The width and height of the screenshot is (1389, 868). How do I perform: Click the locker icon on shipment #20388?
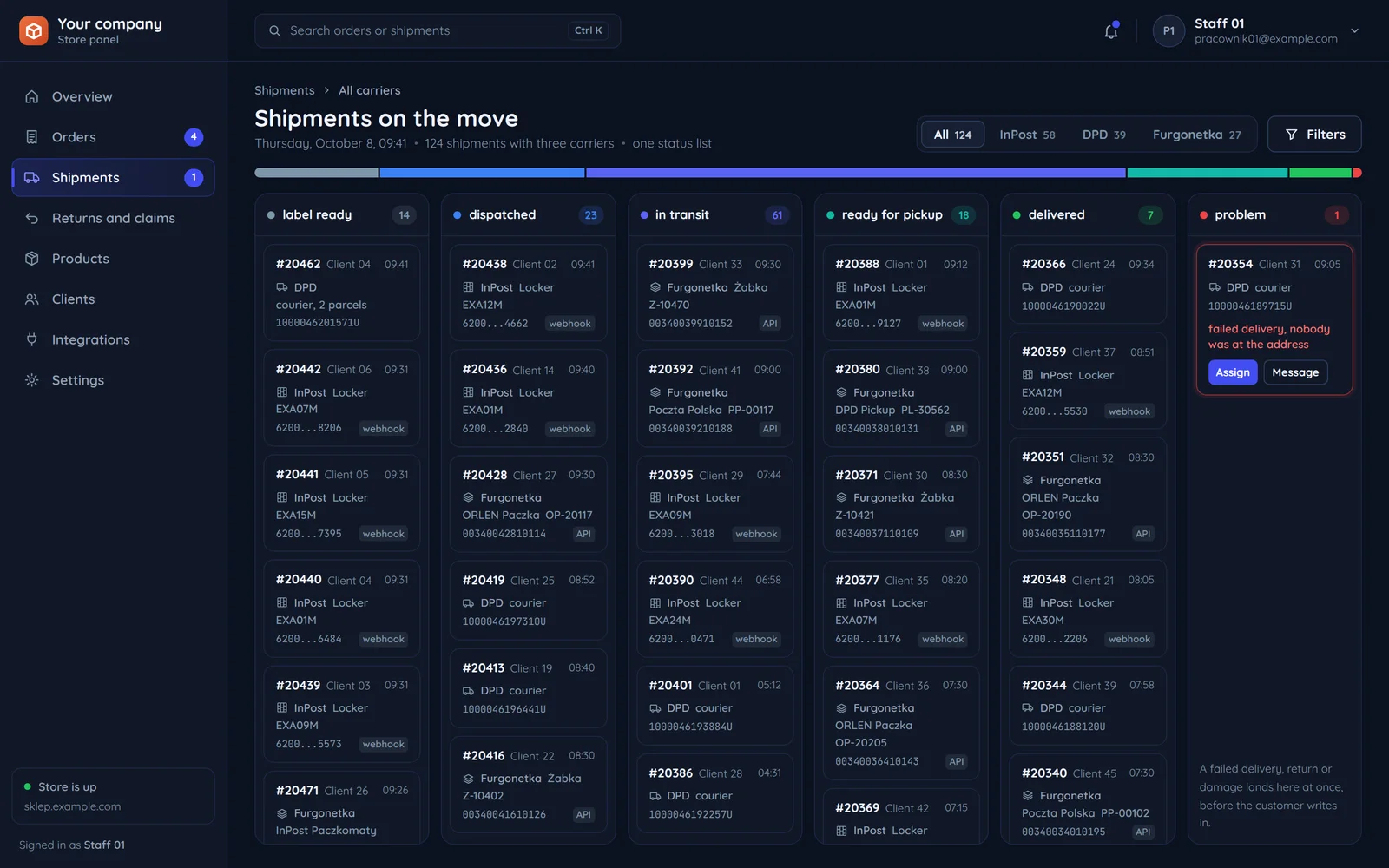pyautogui.click(x=841, y=287)
